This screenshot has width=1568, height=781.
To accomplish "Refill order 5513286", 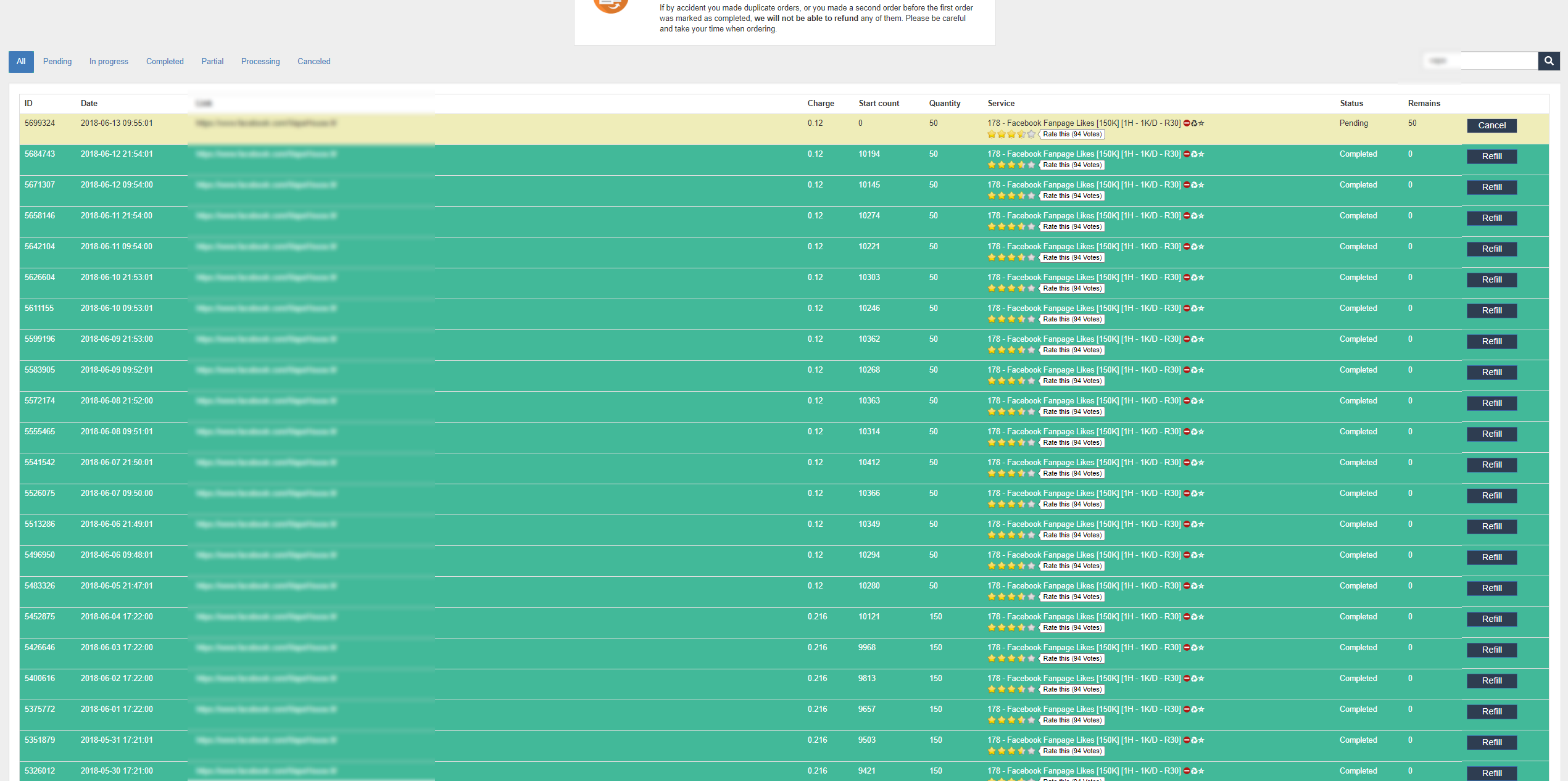I will coord(1492,526).
